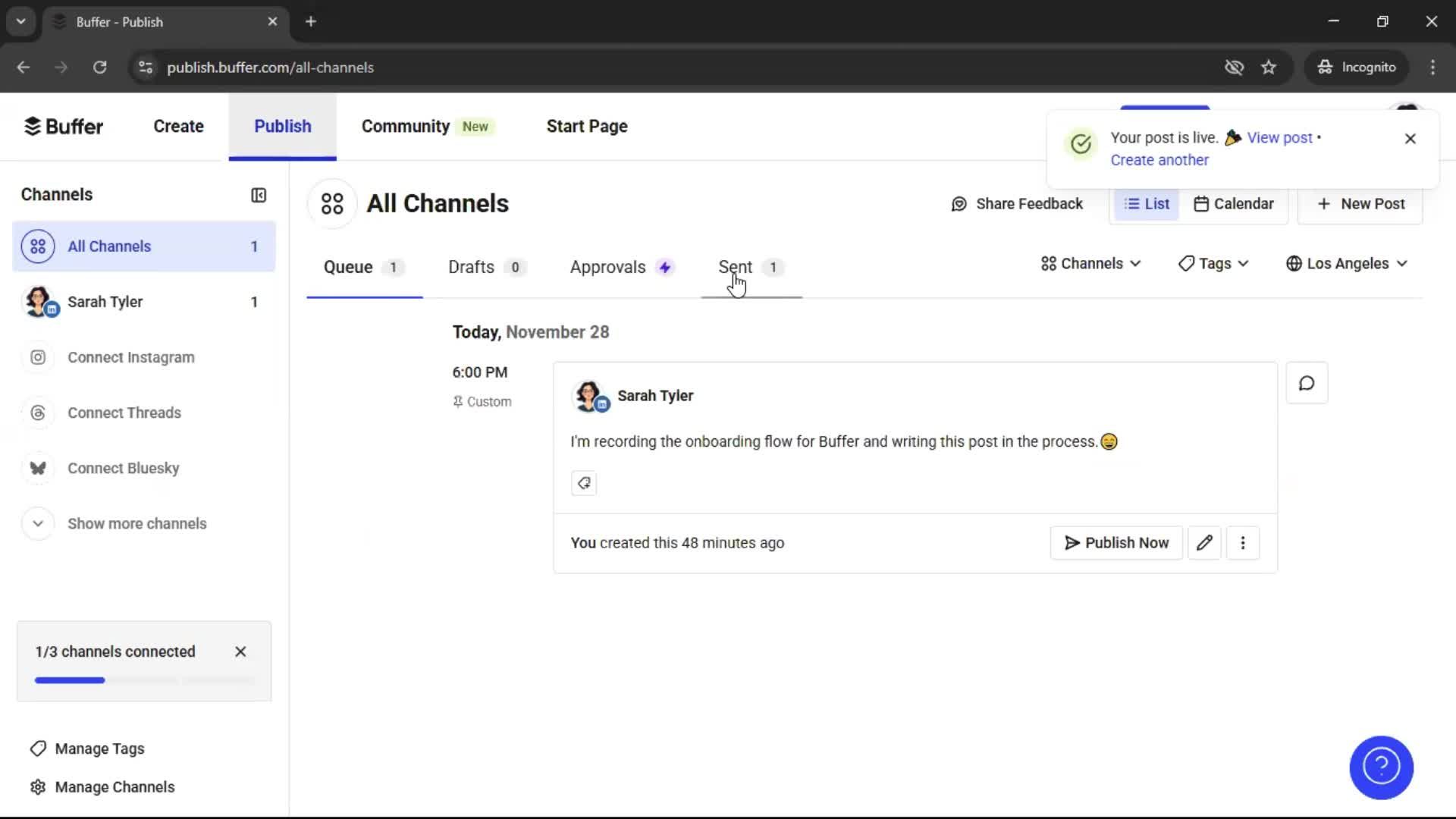Click the Connect Threads icon

pos(38,413)
